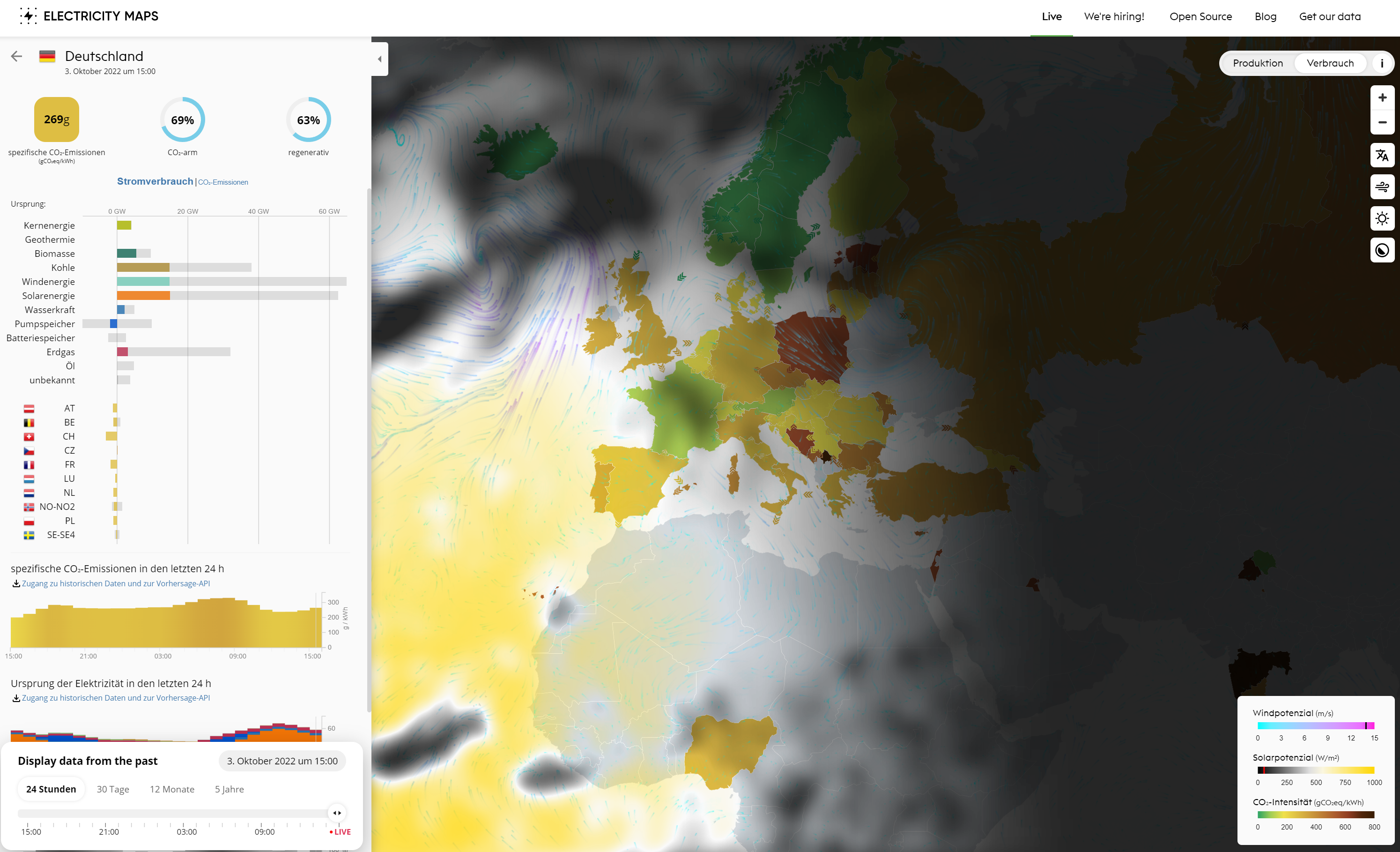1400x852 pixels.
Task: Open the historical data API link under CO₂-Emissionen chart
Action: click(116, 583)
